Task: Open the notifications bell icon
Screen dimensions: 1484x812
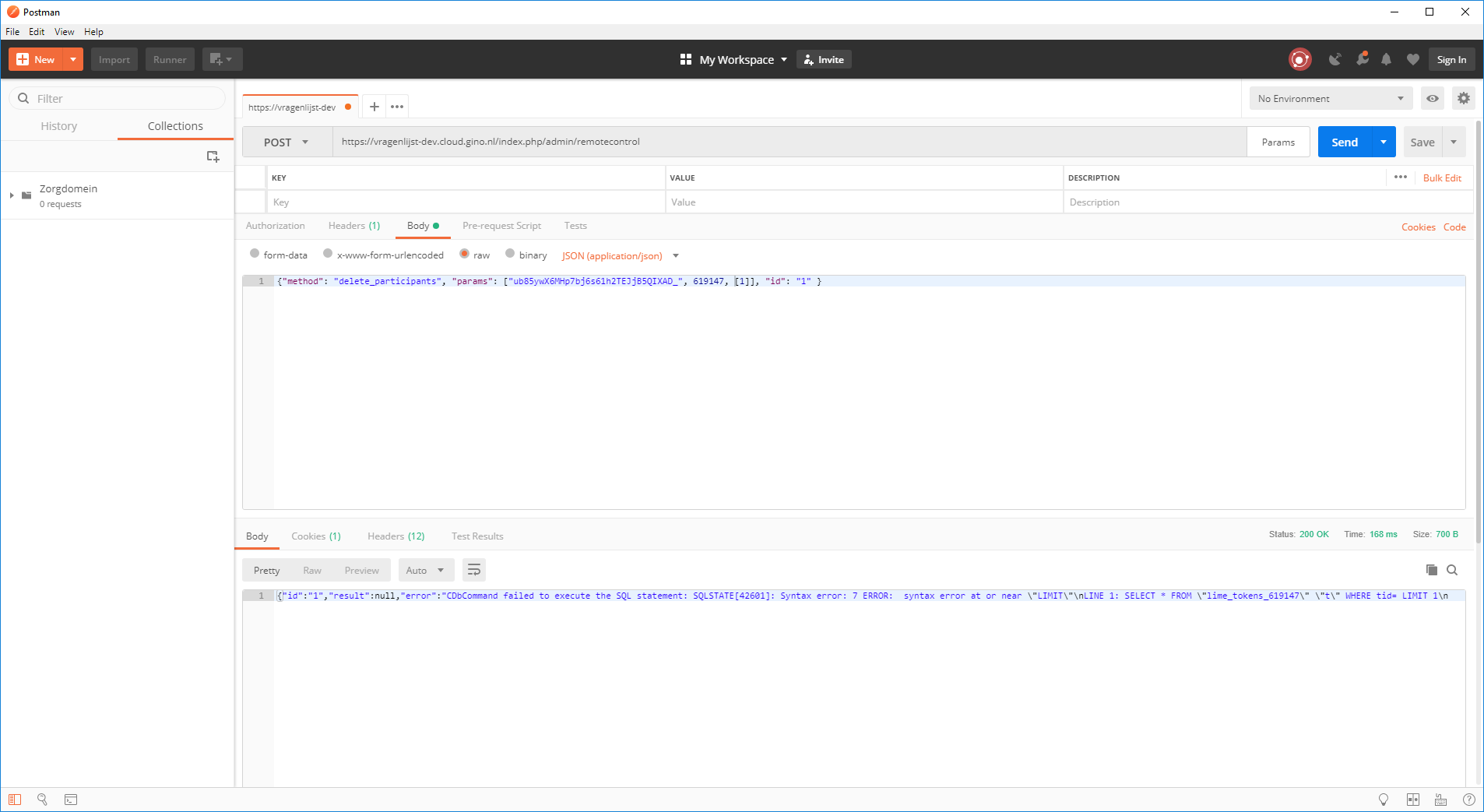Action: (x=1386, y=60)
